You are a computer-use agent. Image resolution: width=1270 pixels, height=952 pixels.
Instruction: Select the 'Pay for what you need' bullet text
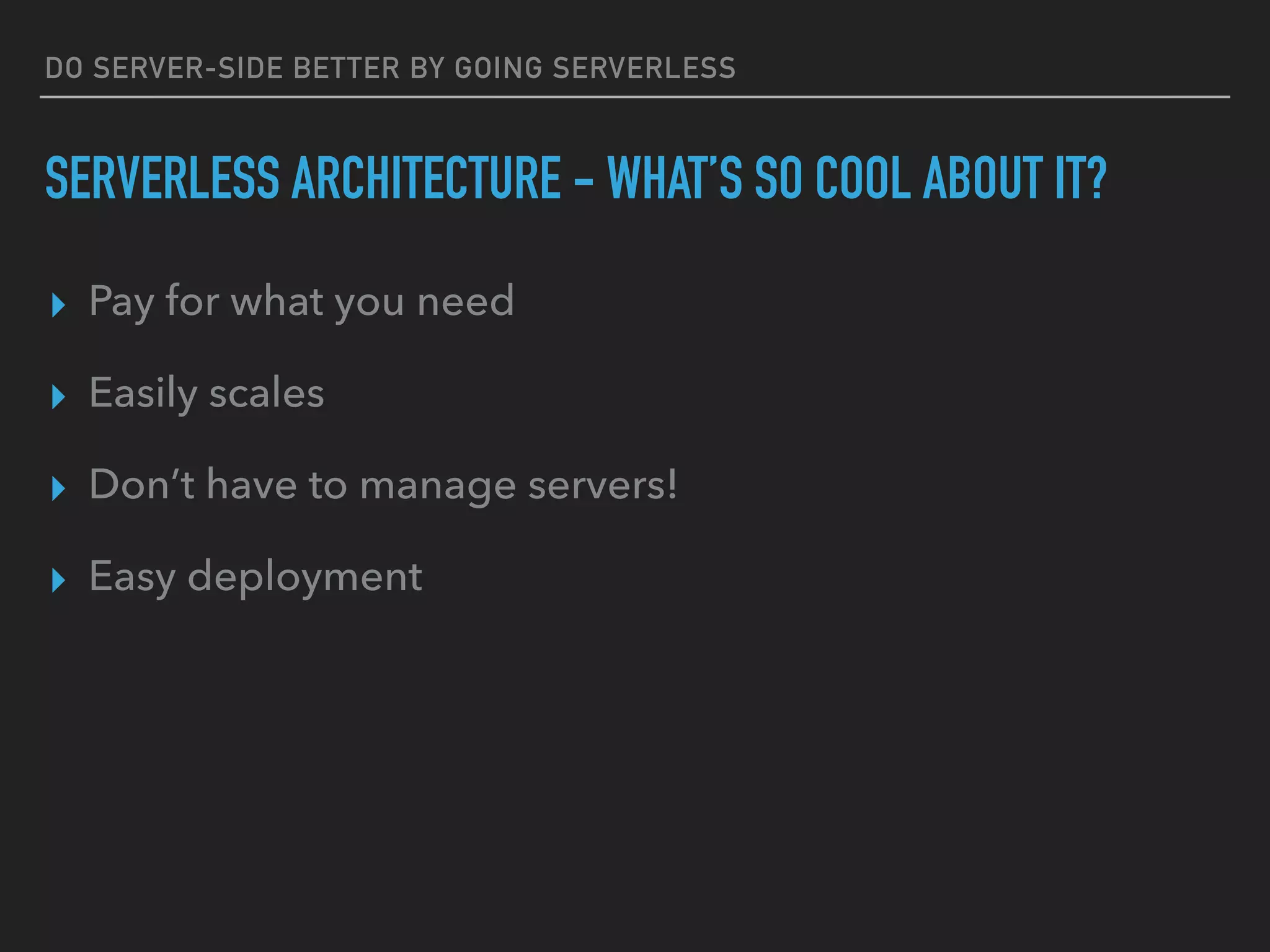pyautogui.click(x=301, y=302)
